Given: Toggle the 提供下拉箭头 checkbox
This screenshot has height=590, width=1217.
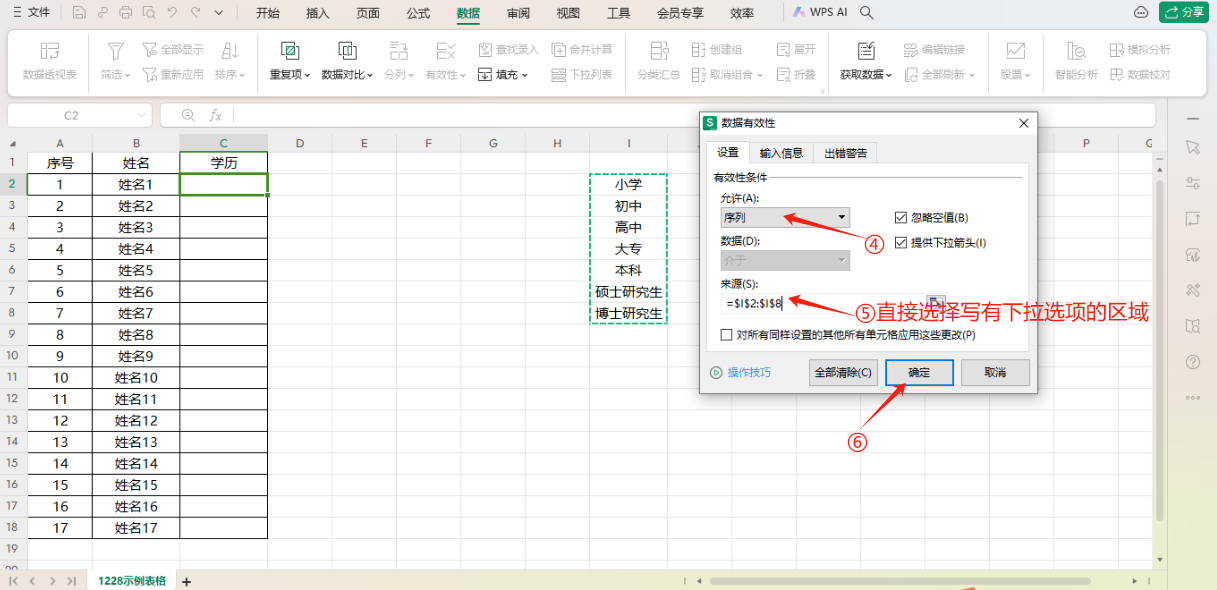Looking at the screenshot, I should point(901,242).
